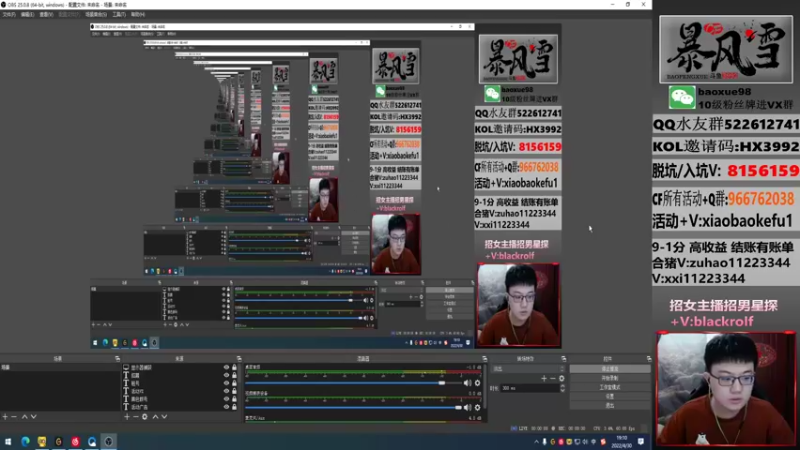Remove the selected source with the minus icon
The width and height of the screenshot is (800, 450).
click(x=136, y=417)
